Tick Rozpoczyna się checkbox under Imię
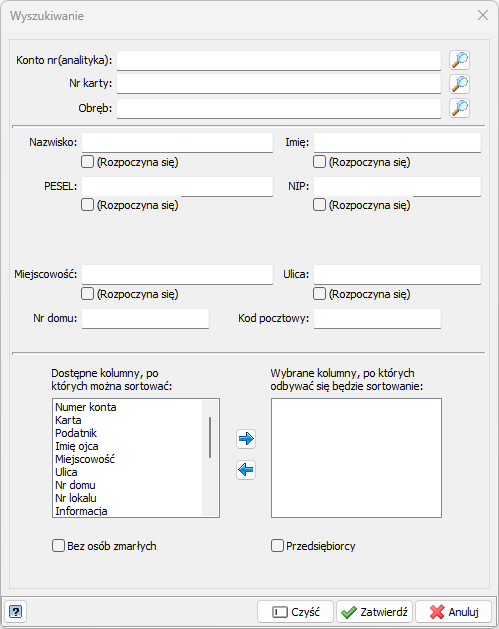The height and width of the screenshot is (629, 499). click(319, 162)
